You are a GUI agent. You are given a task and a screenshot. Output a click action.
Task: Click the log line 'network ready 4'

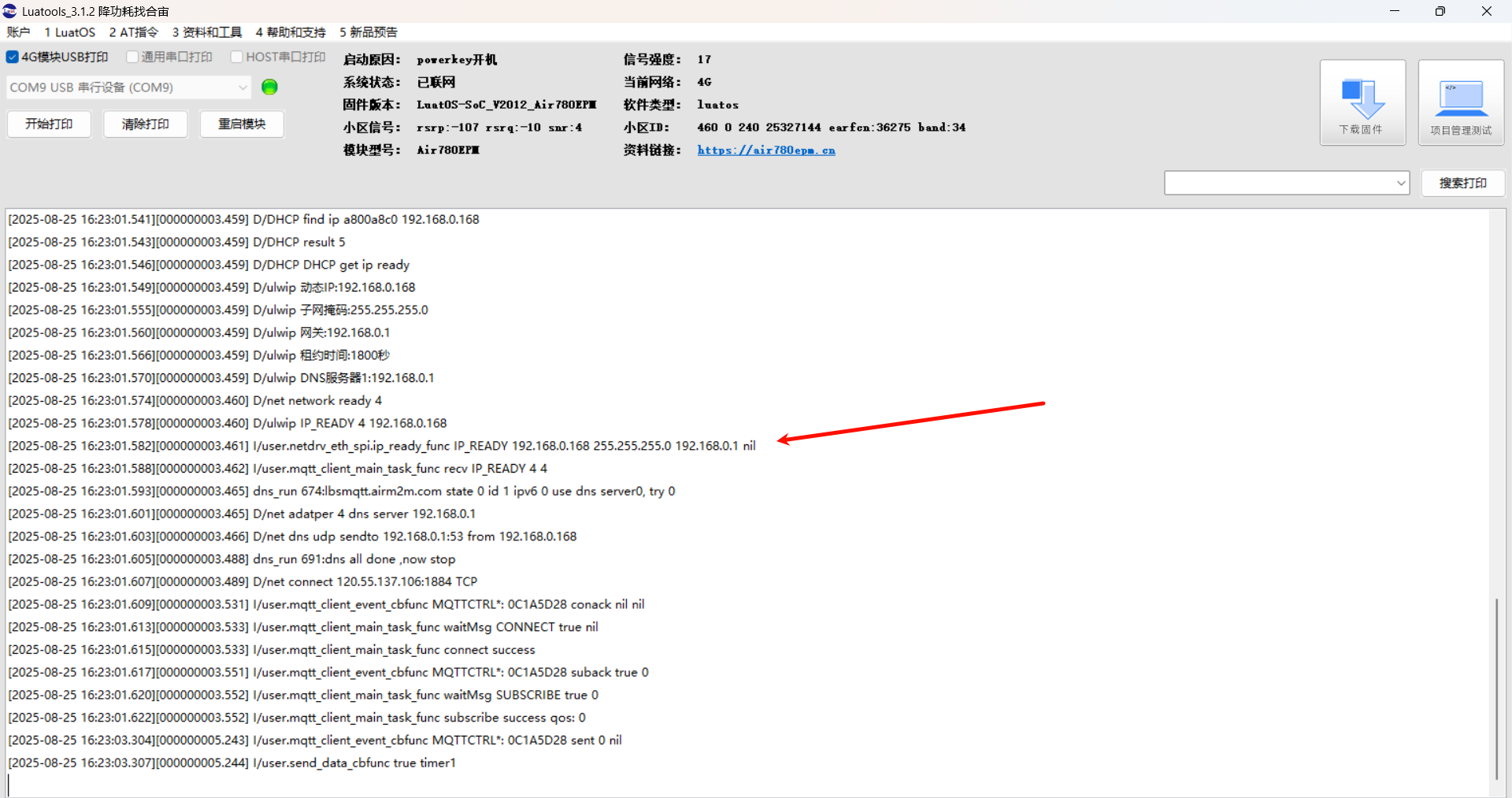tap(195, 401)
